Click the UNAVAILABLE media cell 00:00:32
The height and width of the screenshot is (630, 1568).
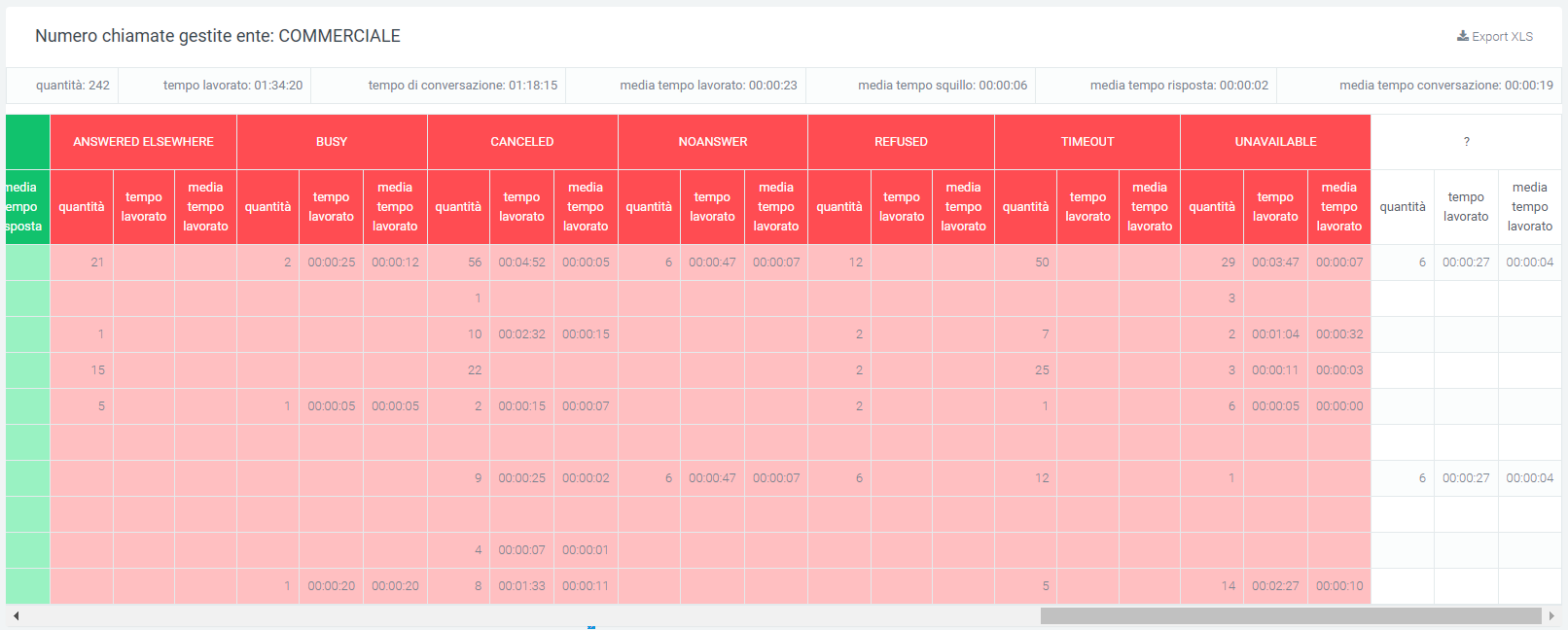[x=1339, y=334]
